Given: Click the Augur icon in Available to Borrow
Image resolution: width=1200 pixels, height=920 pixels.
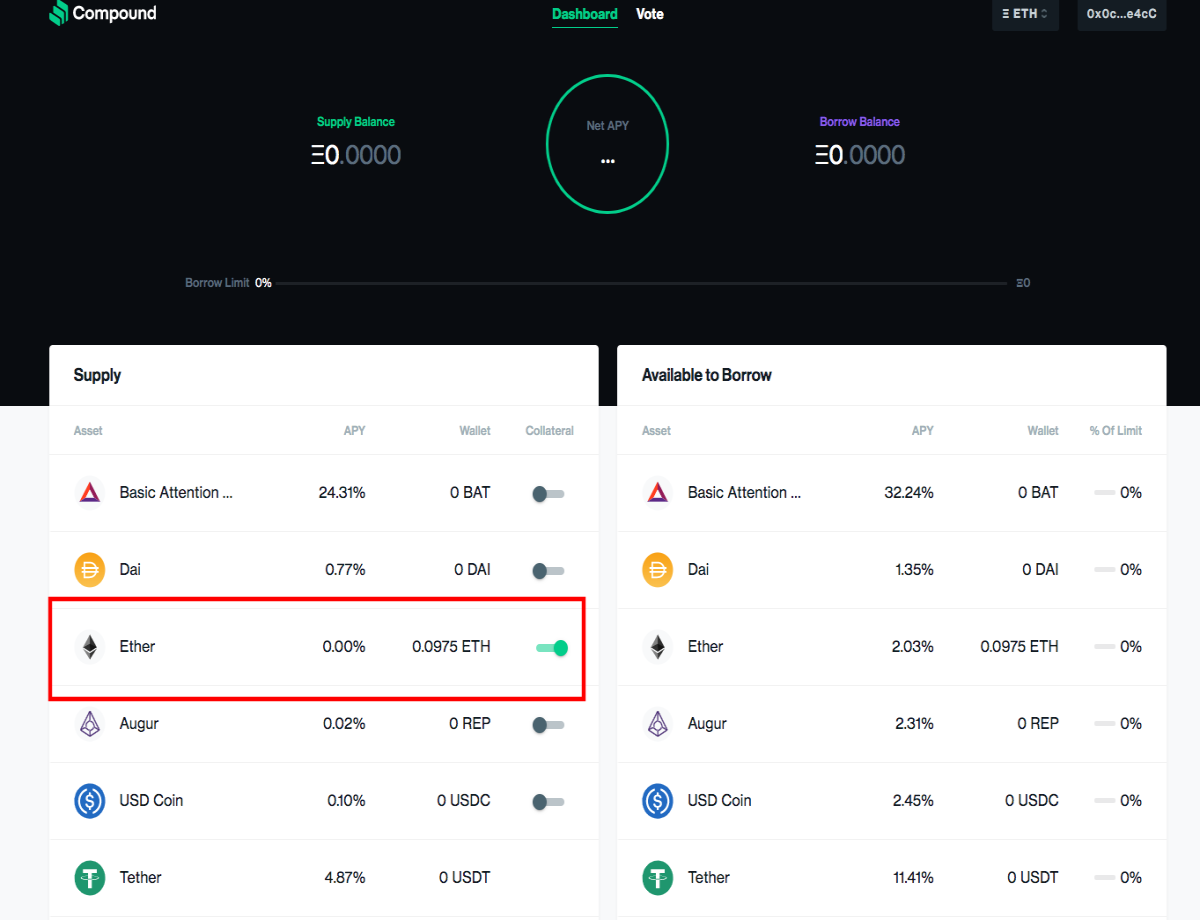Looking at the screenshot, I should point(658,723).
